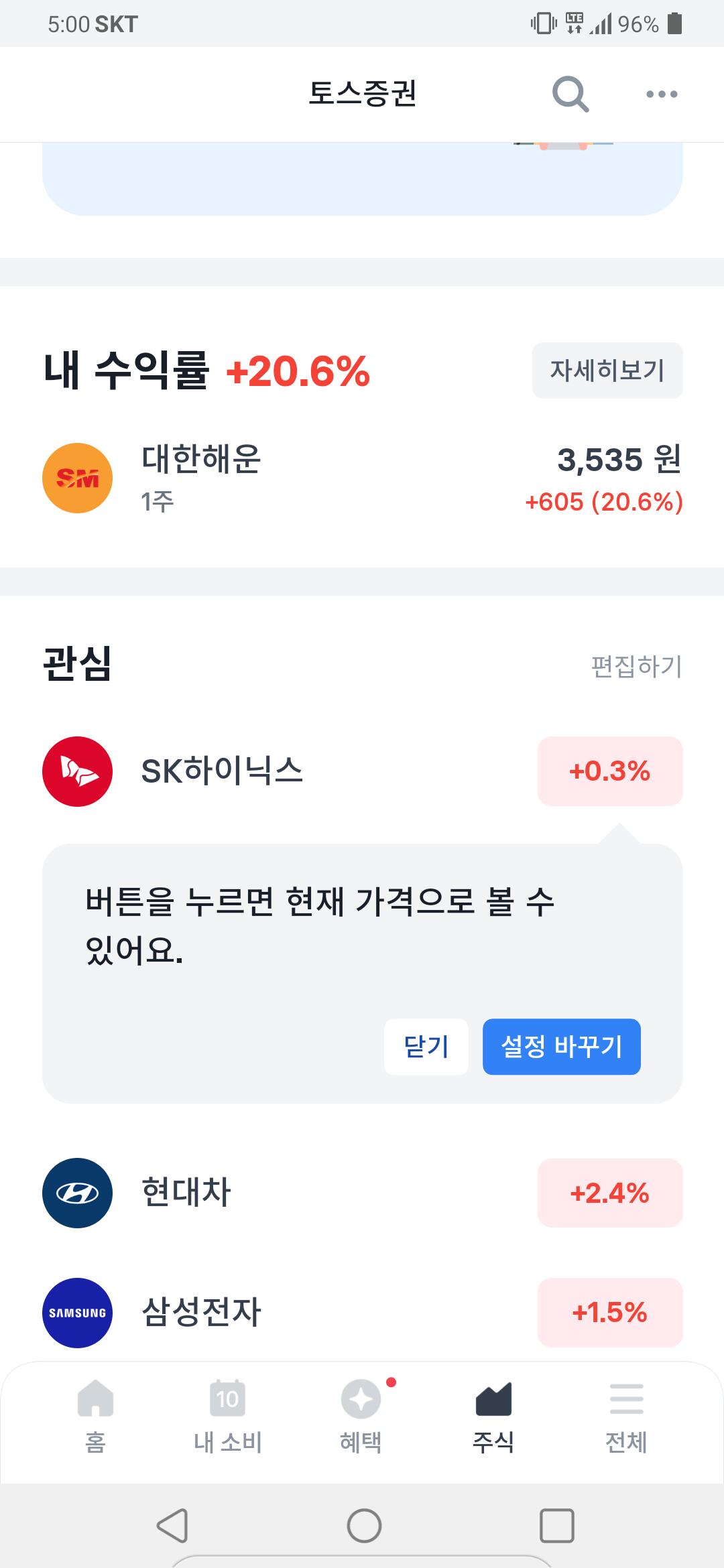Open 대한해운 holding row showing 3,535 원
This screenshot has width=724, height=1568.
pyautogui.click(x=362, y=478)
